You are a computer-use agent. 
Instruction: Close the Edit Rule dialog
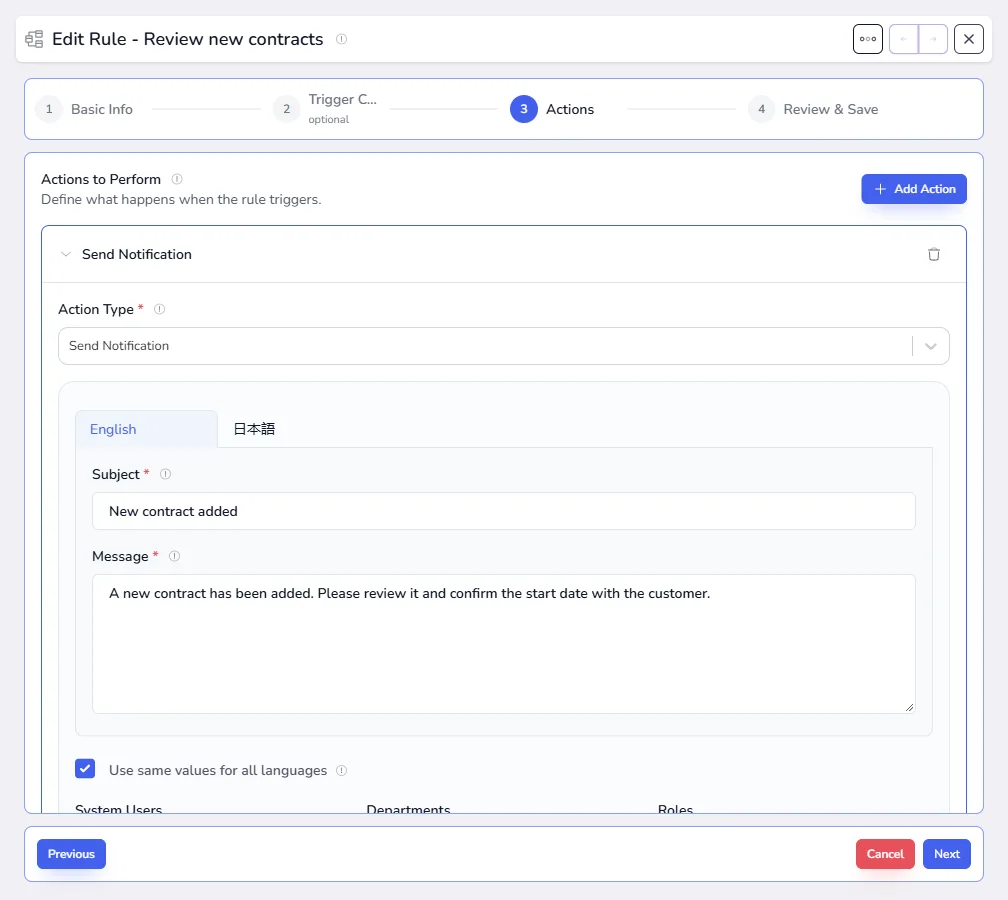point(968,39)
